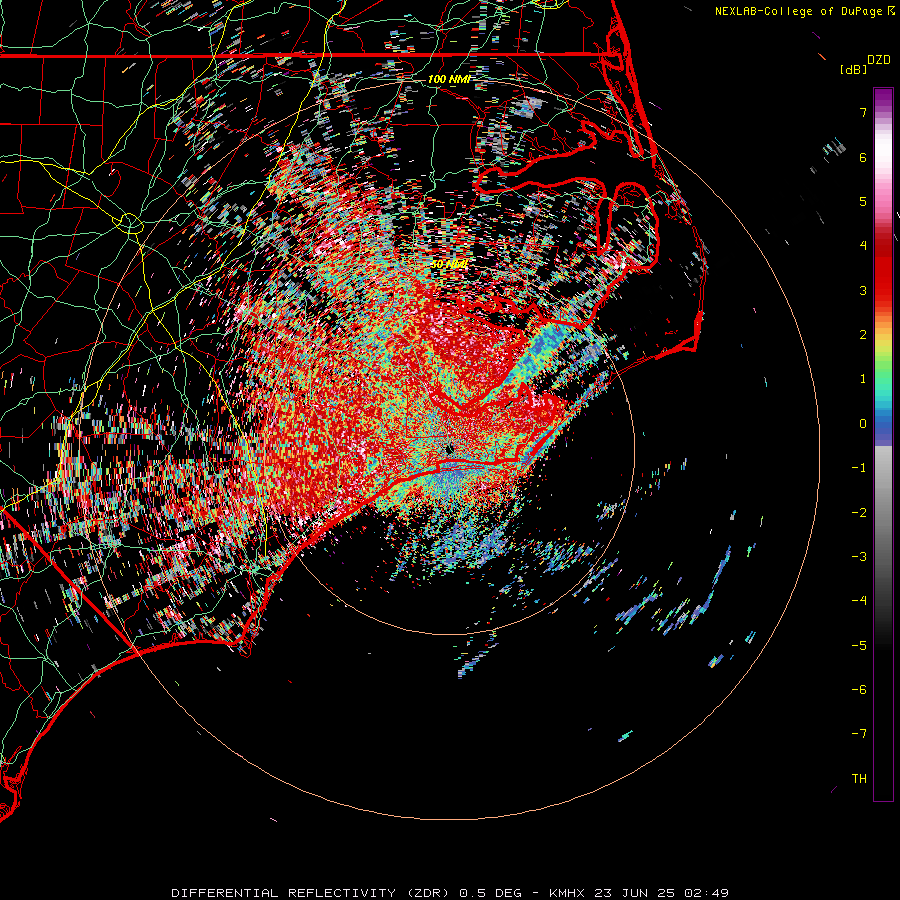
Task: Click the TH threshold label on the color bar
Action: pyautogui.click(x=859, y=779)
